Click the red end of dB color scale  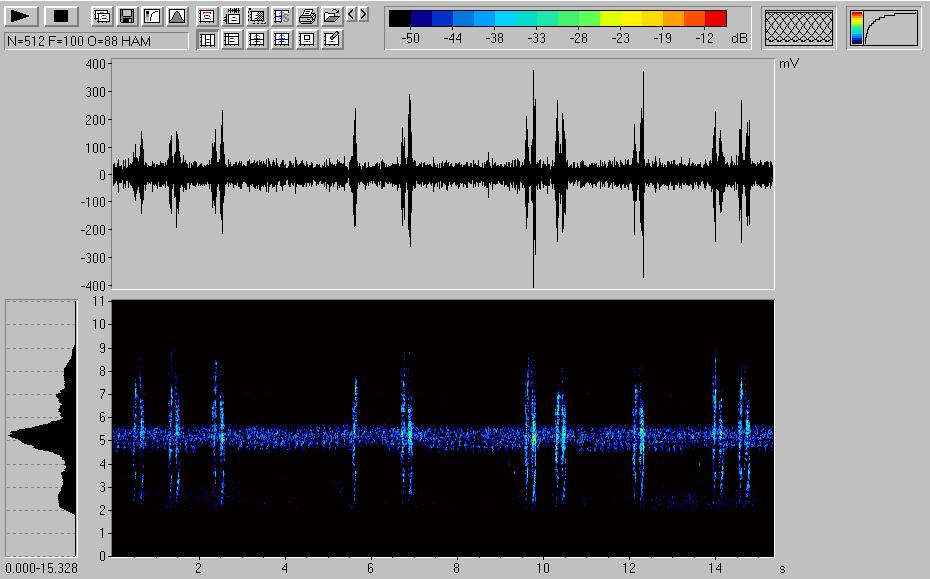coord(715,18)
